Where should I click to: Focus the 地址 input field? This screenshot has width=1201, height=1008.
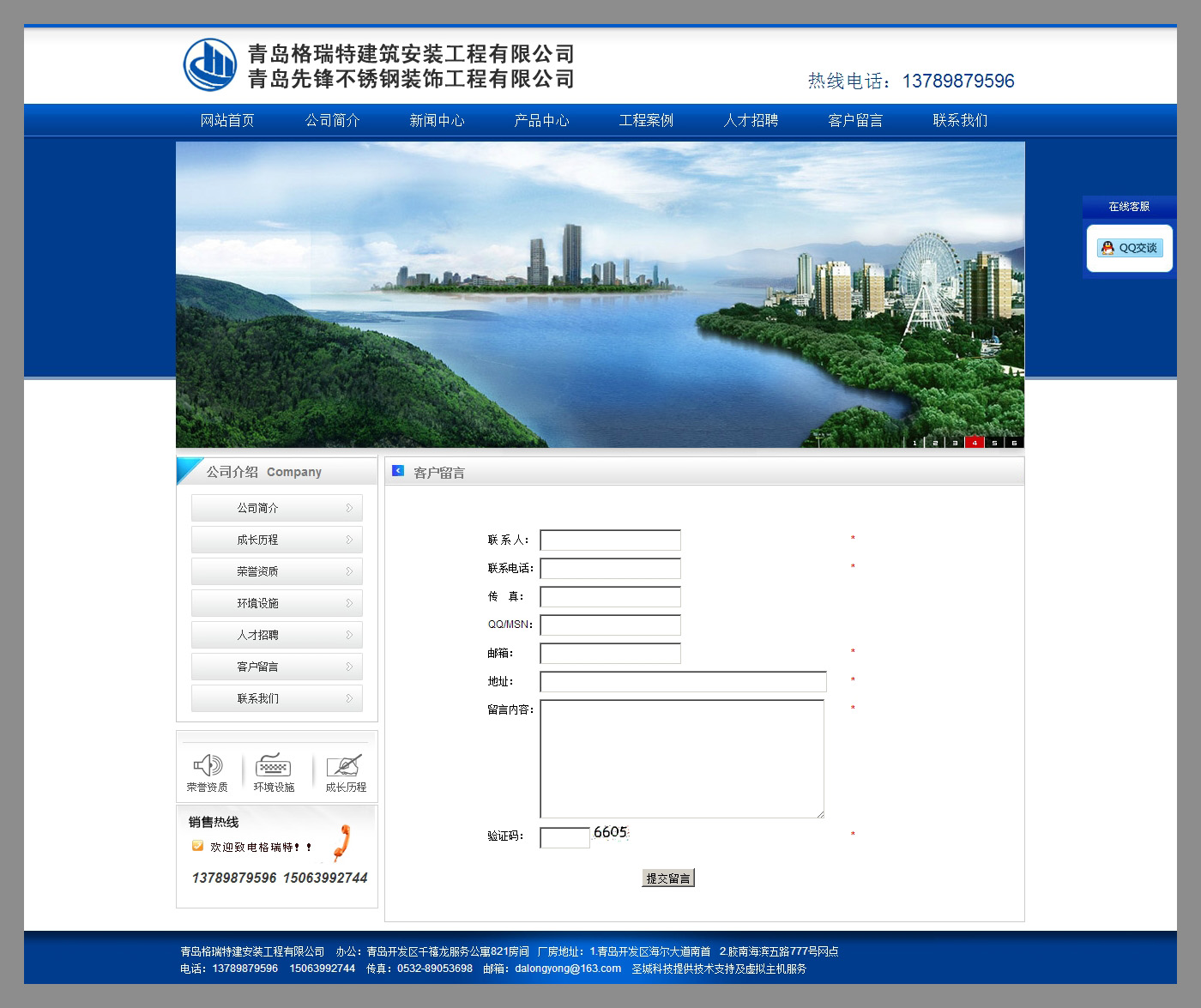coord(683,681)
